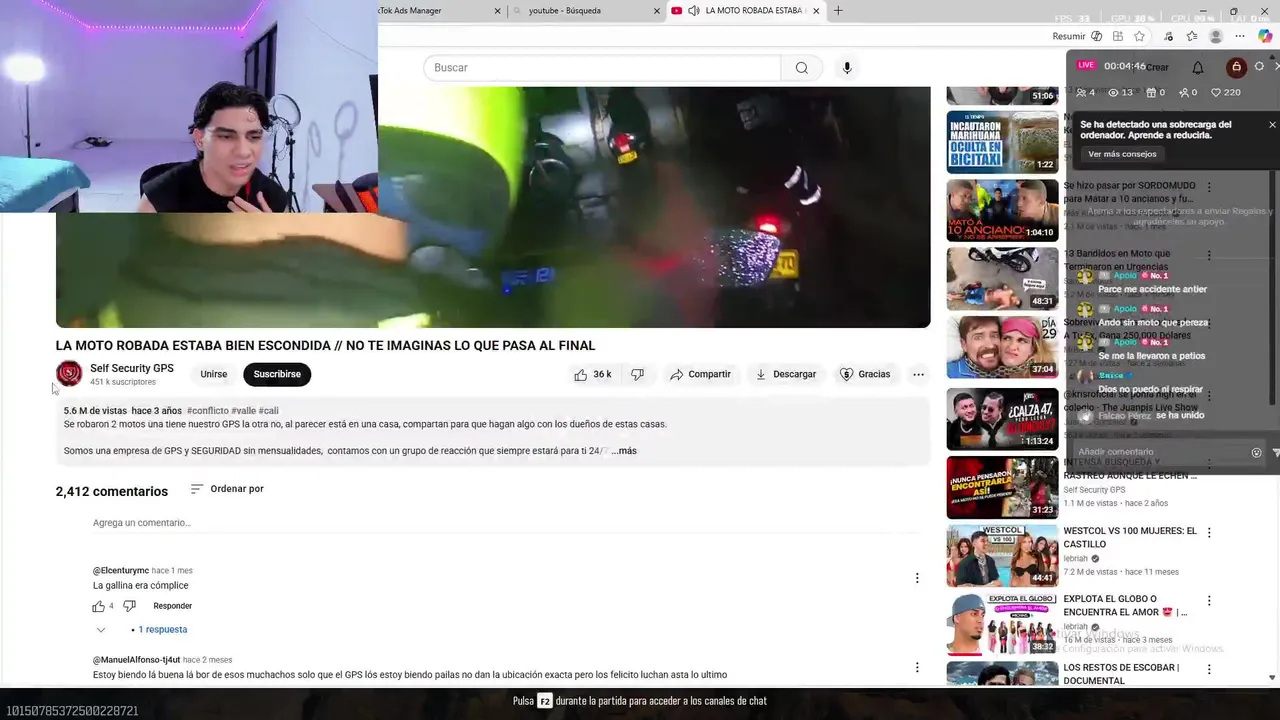The width and height of the screenshot is (1280, 720).
Task: Click the red lock icon in live overlay
Action: click(x=1236, y=67)
